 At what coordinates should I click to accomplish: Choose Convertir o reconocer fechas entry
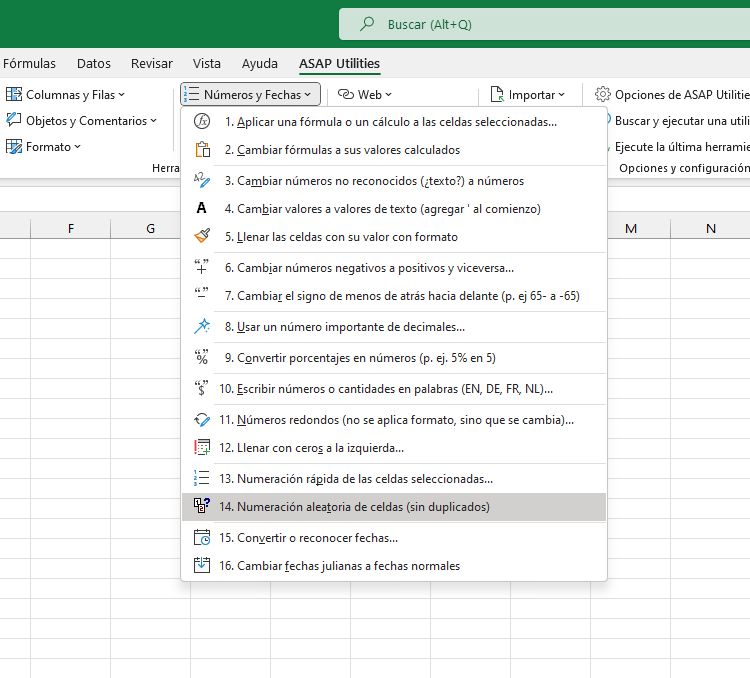[394, 537]
